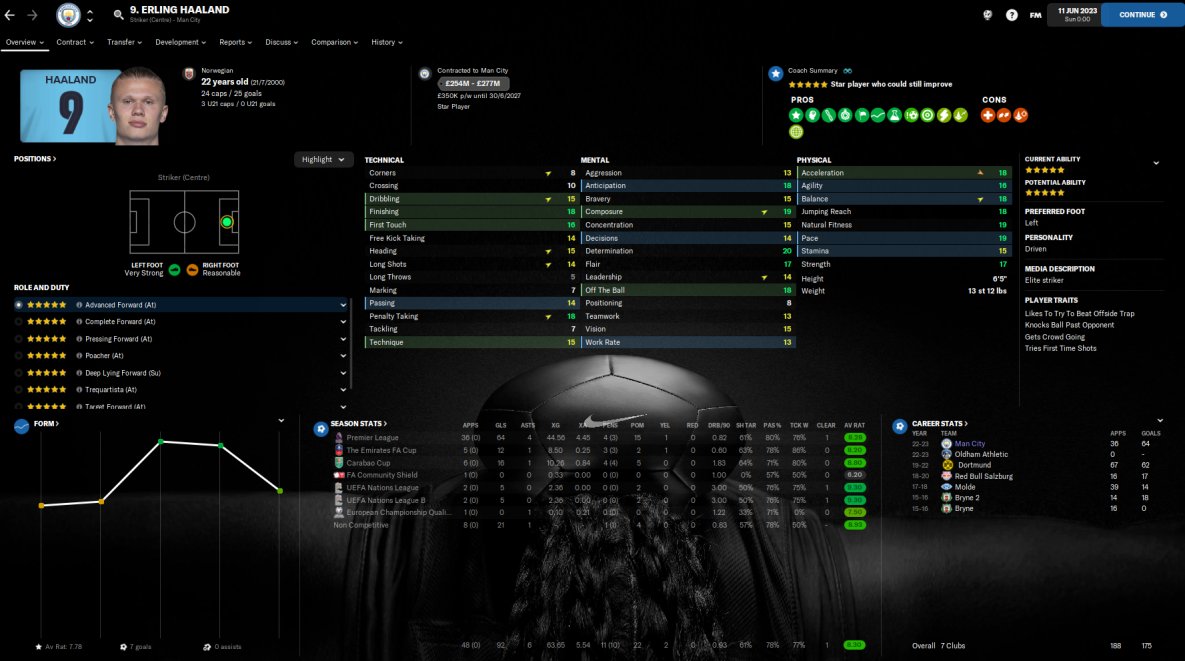Click the Man City career row link
1185x661 pixels.
(970, 444)
